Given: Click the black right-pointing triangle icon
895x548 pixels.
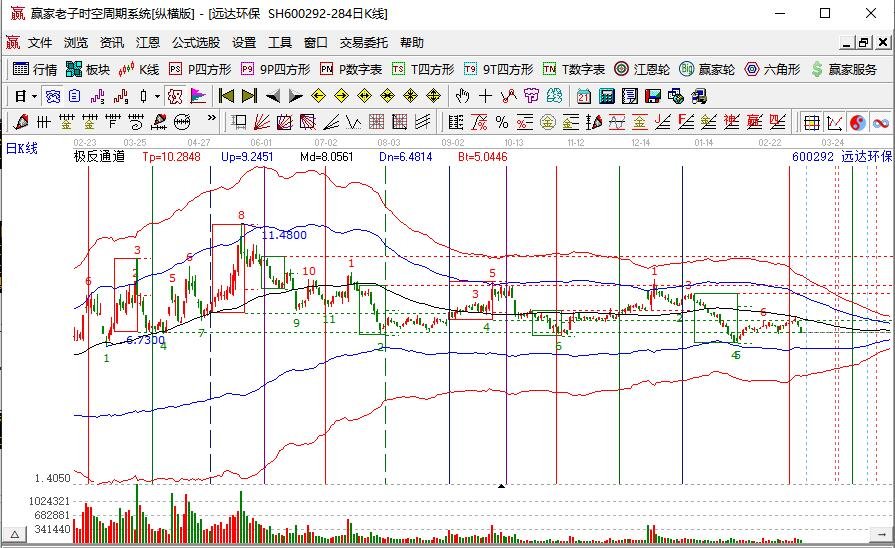Looking at the screenshot, I should (296, 96).
